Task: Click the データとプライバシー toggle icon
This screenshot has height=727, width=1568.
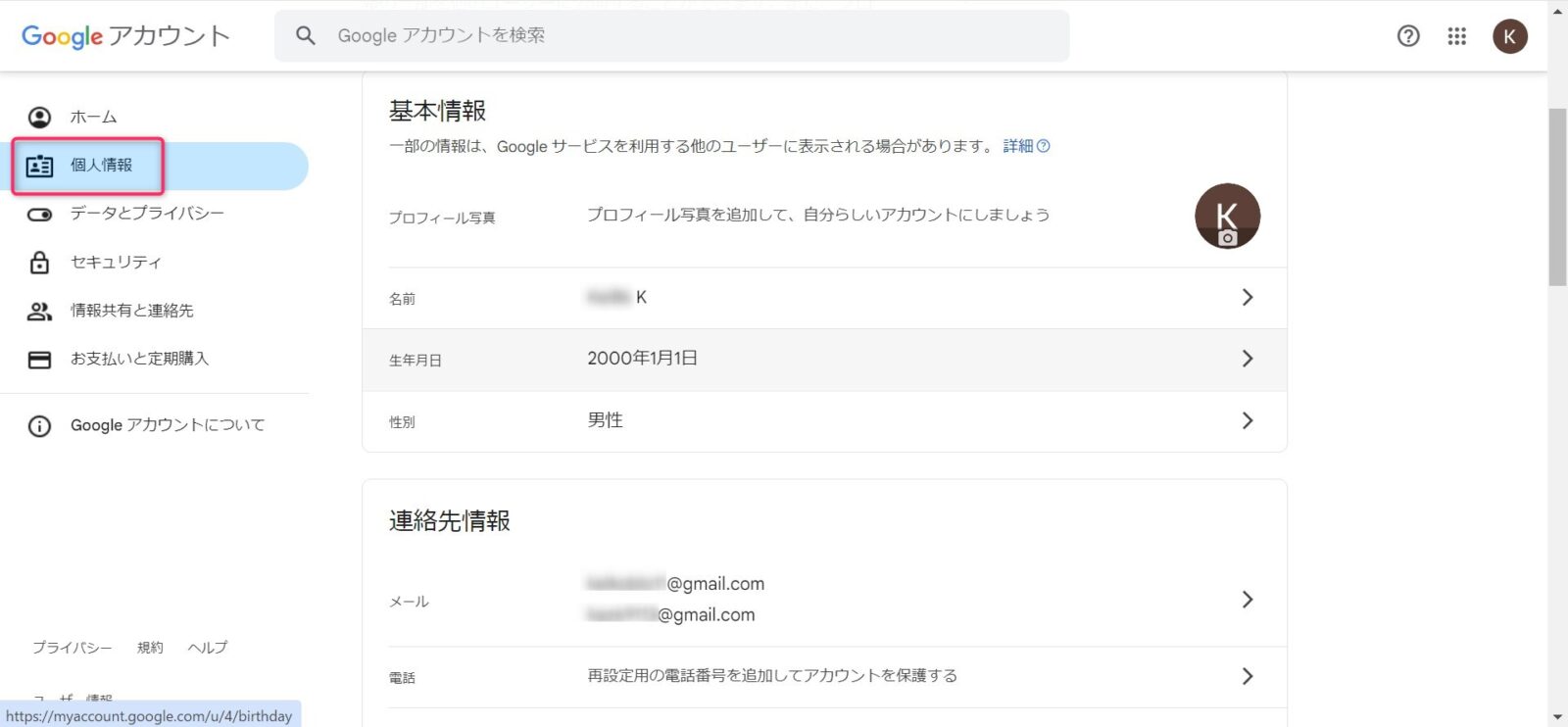Action: point(39,215)
